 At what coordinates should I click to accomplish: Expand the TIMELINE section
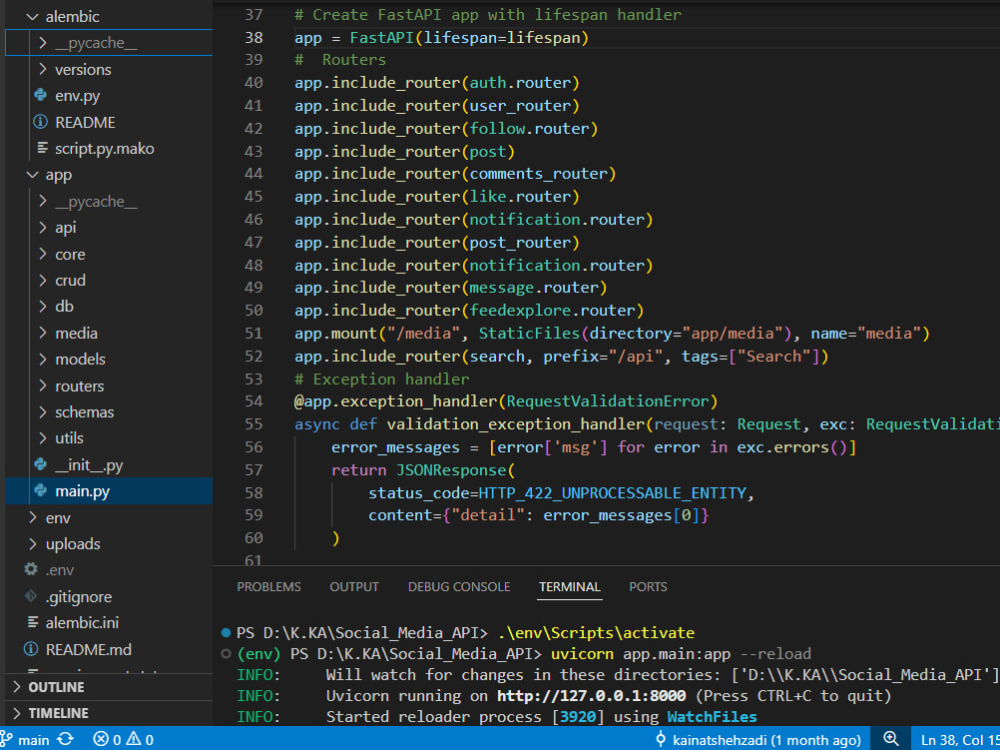pyautogui.click(x=17, y=713)
